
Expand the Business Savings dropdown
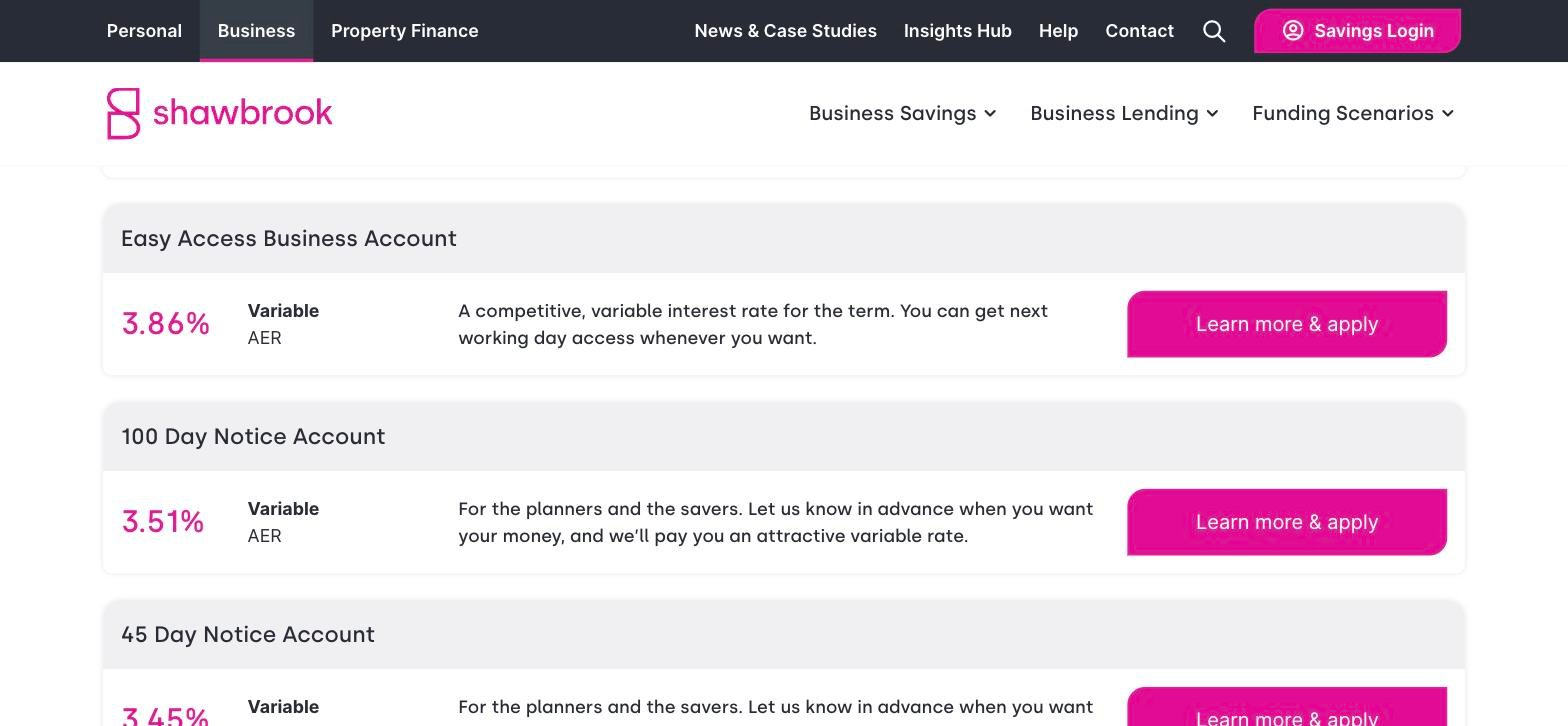pyautogui.click(x=902, y=113)
